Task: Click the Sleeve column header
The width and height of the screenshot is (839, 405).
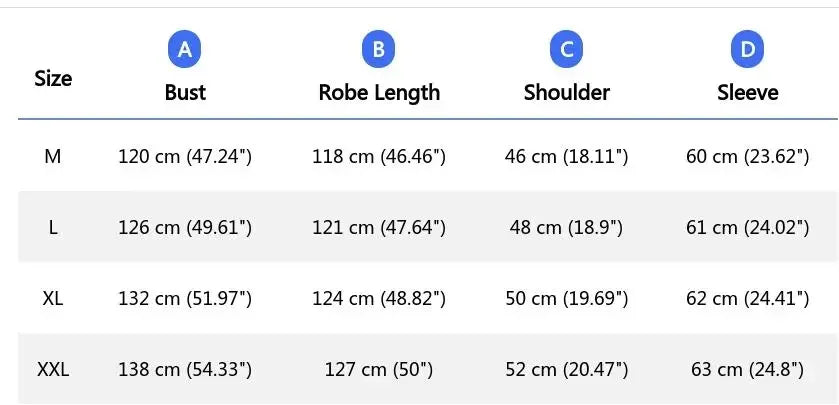Action: (x=747, y=92)
